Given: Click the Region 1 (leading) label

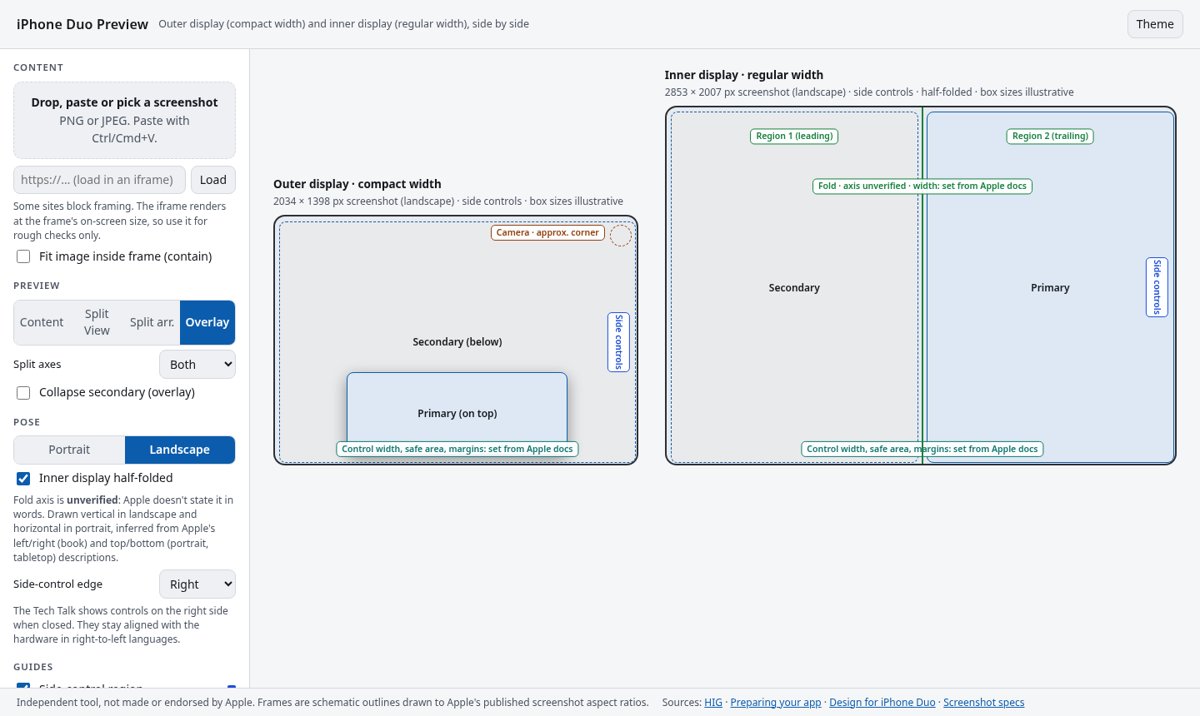Looking at the screenshot, I should coord(794,136).
